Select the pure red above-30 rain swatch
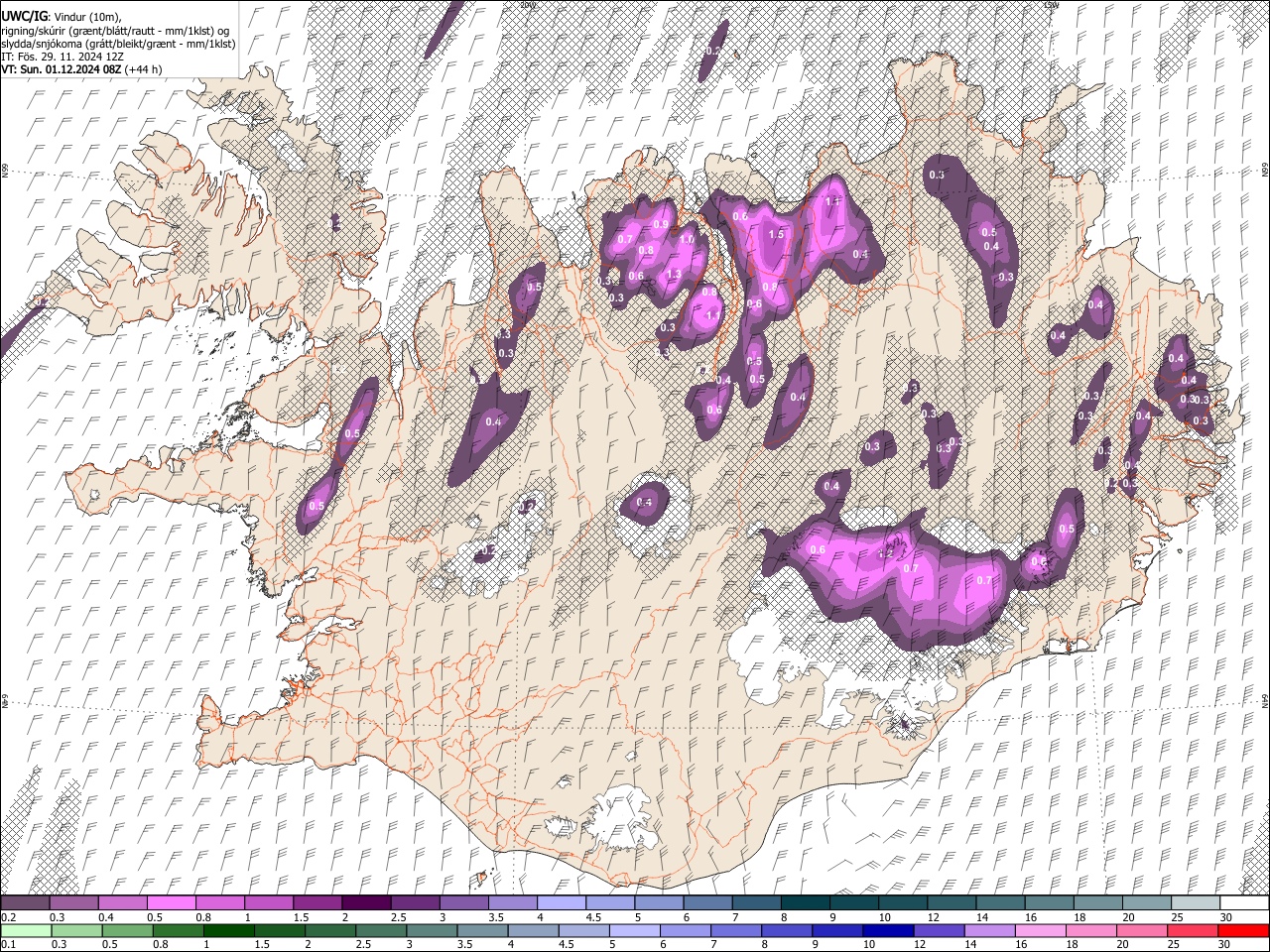The width and height of the screenshot is (1270, 952). coord(1242,930)
